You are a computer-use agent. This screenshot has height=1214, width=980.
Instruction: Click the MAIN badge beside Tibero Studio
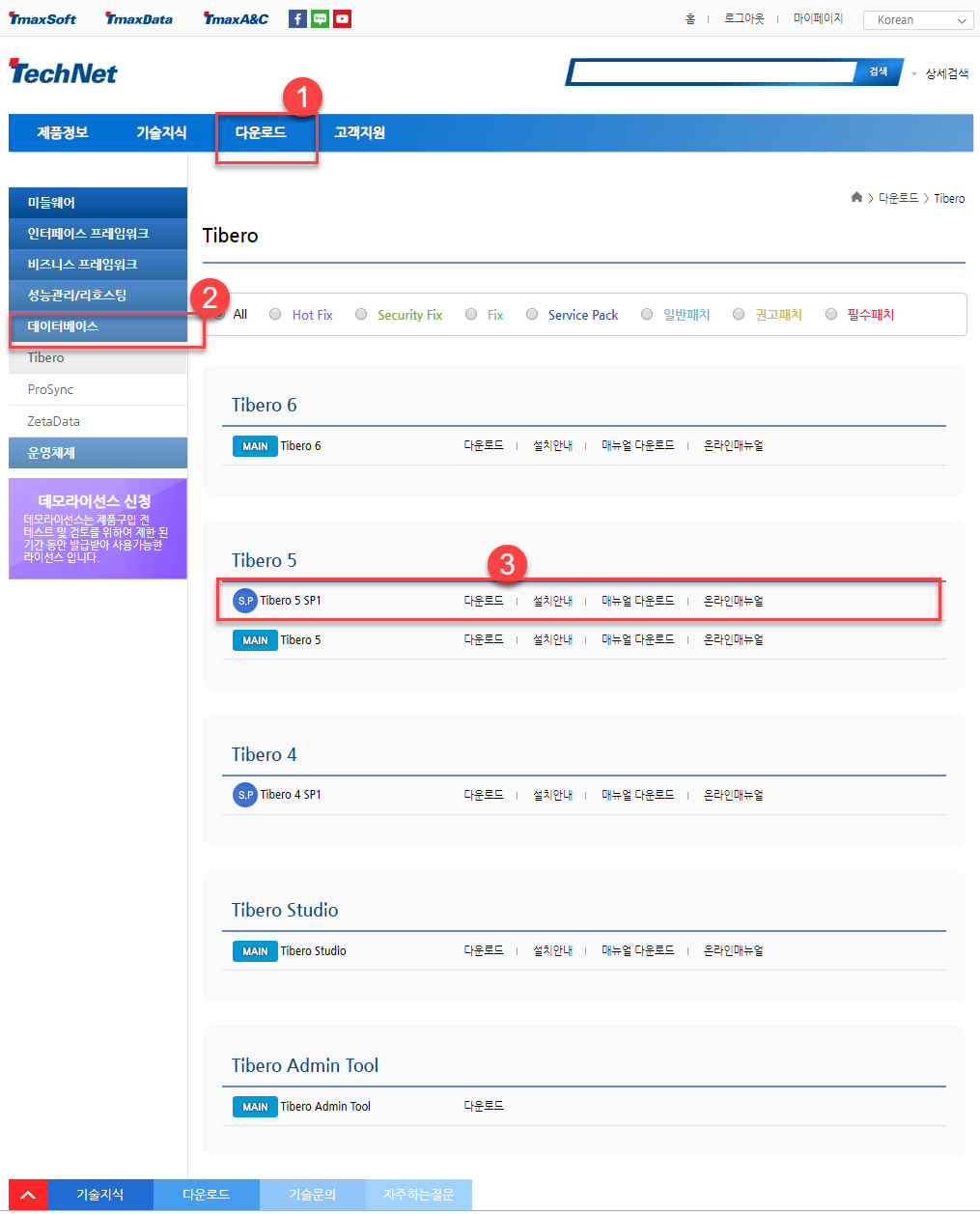(255, 951)
